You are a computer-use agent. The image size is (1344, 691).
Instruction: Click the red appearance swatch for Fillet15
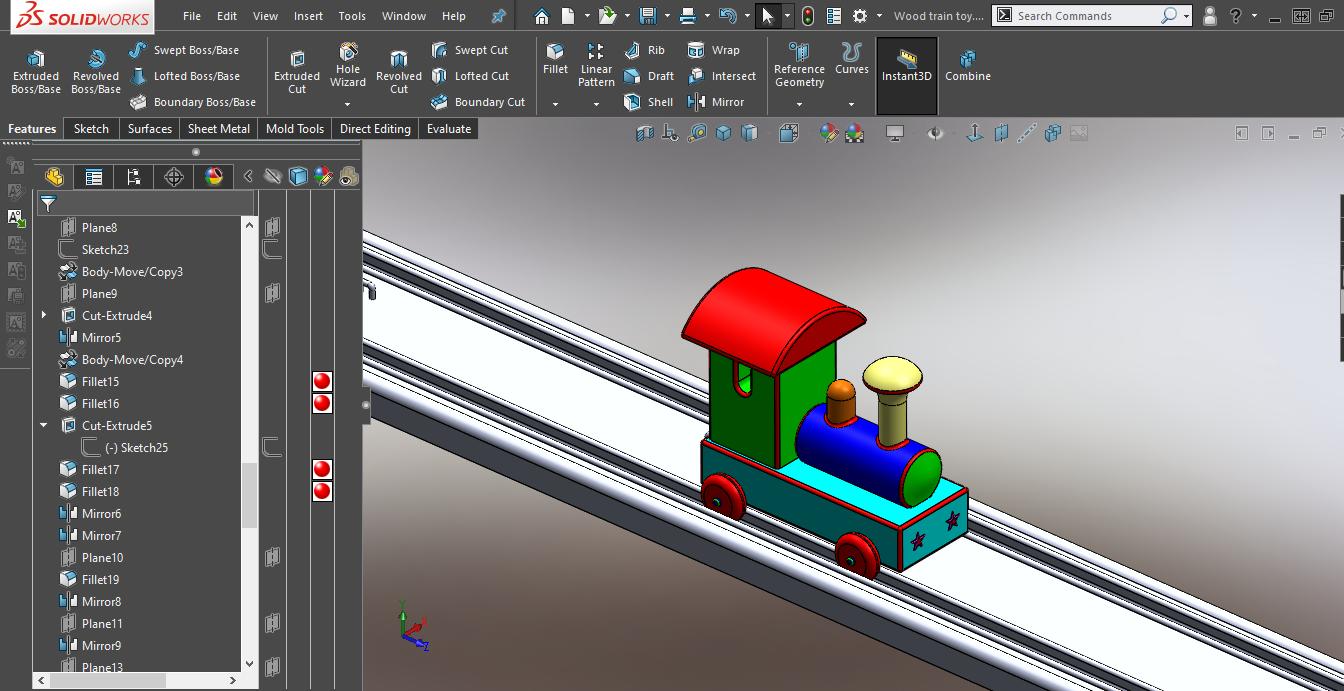click(322, 381)
